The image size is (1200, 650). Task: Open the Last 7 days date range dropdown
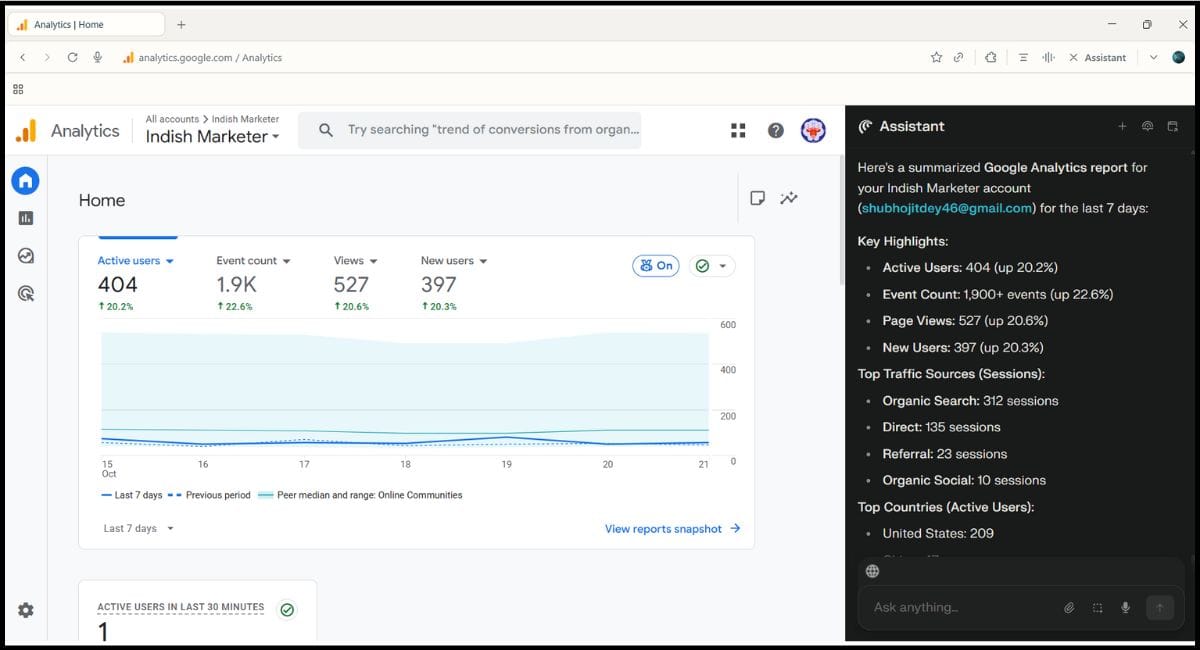[x=138, y=528]
